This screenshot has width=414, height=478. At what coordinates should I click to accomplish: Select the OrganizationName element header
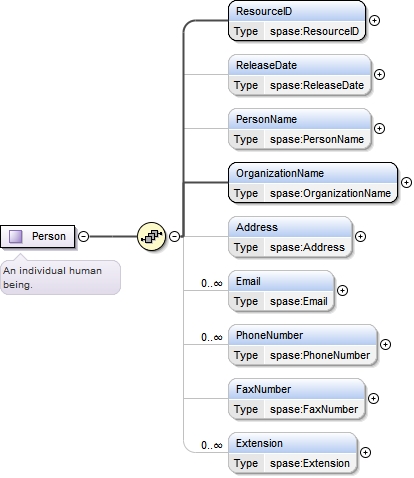(313, 173)
